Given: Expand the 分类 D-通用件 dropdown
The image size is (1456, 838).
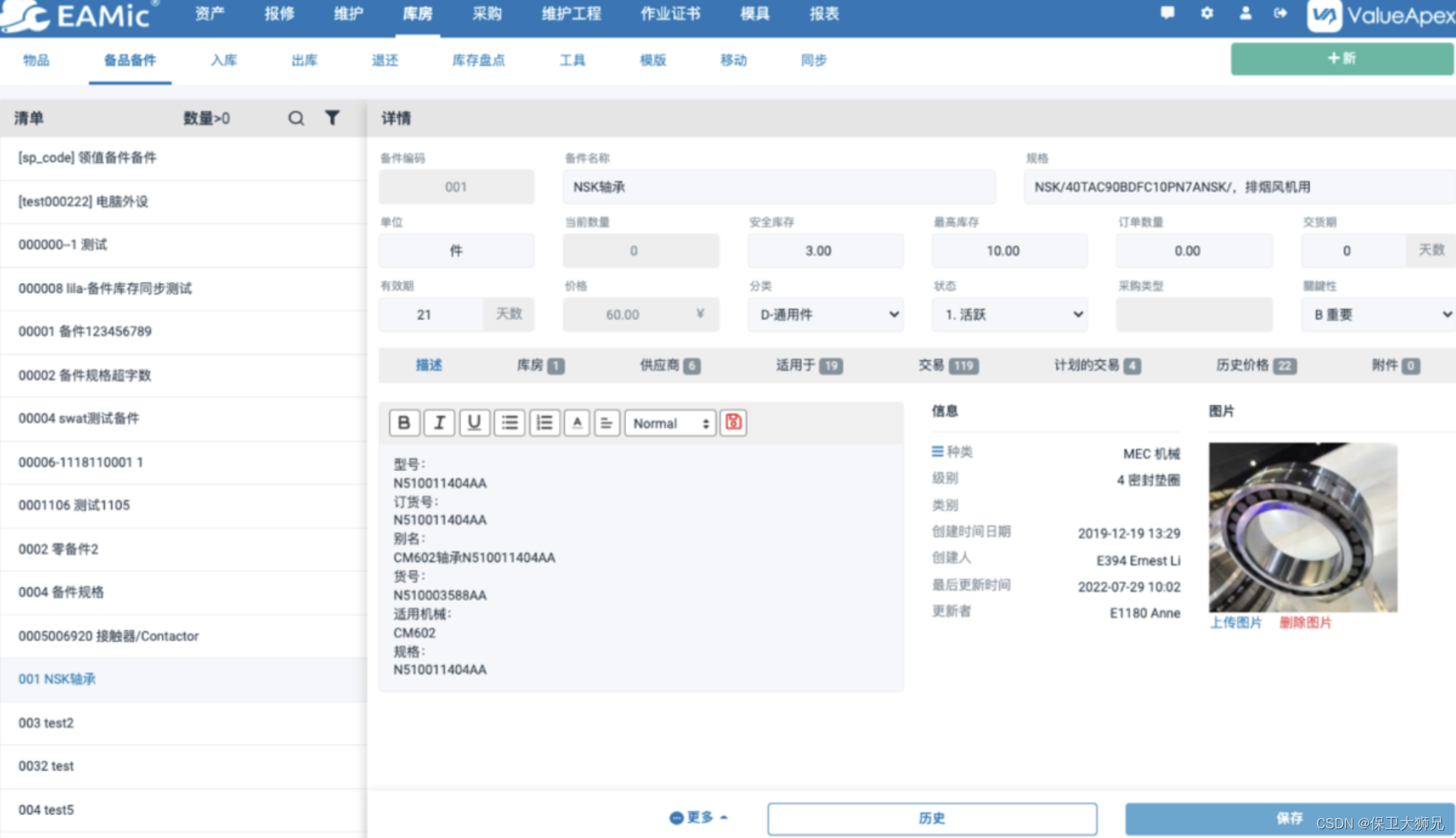Looking at the screenshot, I should click(x=825, y=314).
